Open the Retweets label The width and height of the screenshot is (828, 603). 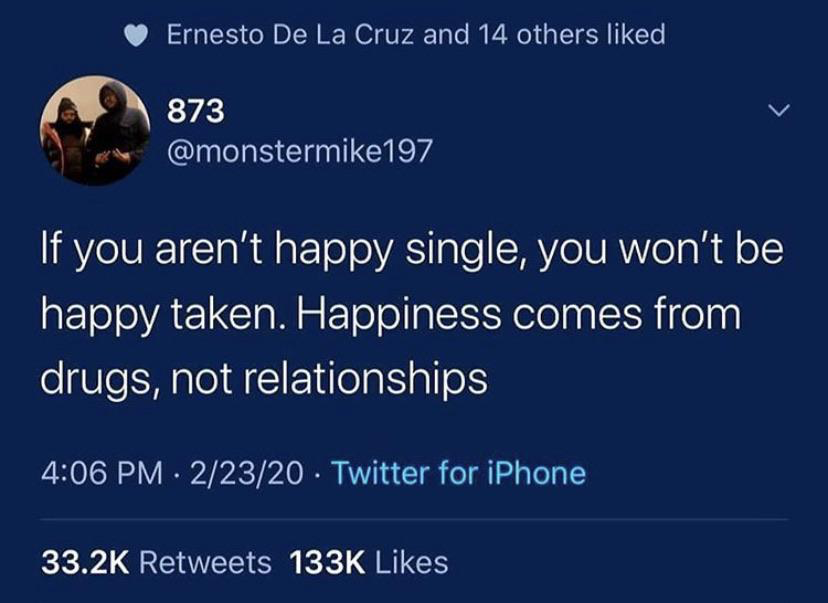coord(205,562)
